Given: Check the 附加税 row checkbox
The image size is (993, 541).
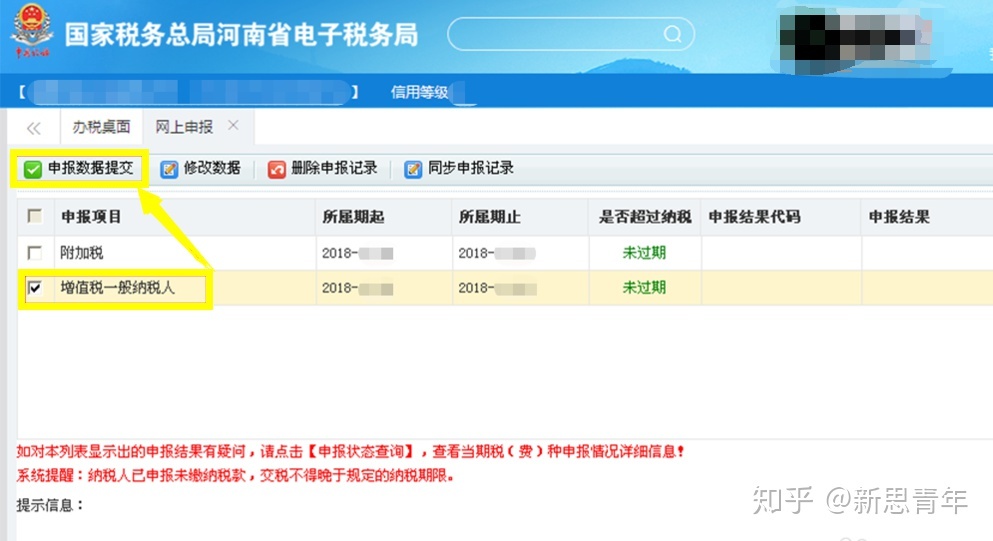Looking at the screenshot, I should (x=35, y=253).
